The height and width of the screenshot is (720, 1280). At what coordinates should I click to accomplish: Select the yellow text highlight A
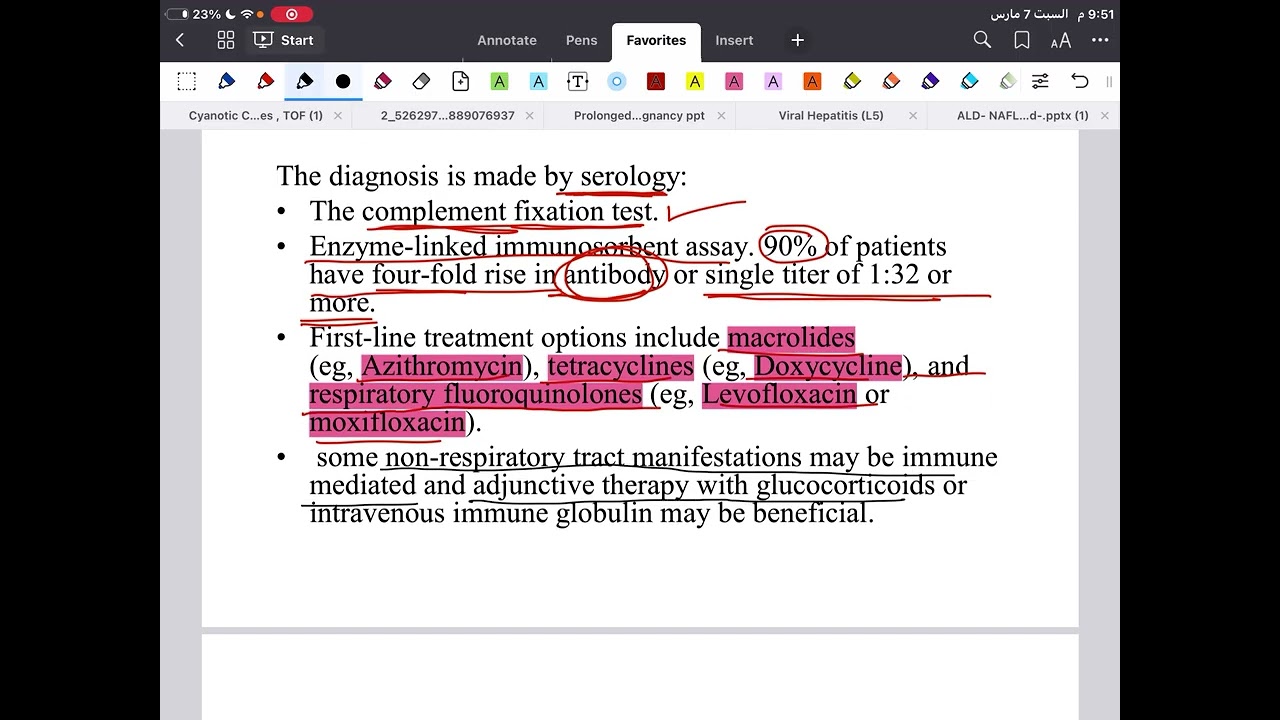(x=695, y=81)
